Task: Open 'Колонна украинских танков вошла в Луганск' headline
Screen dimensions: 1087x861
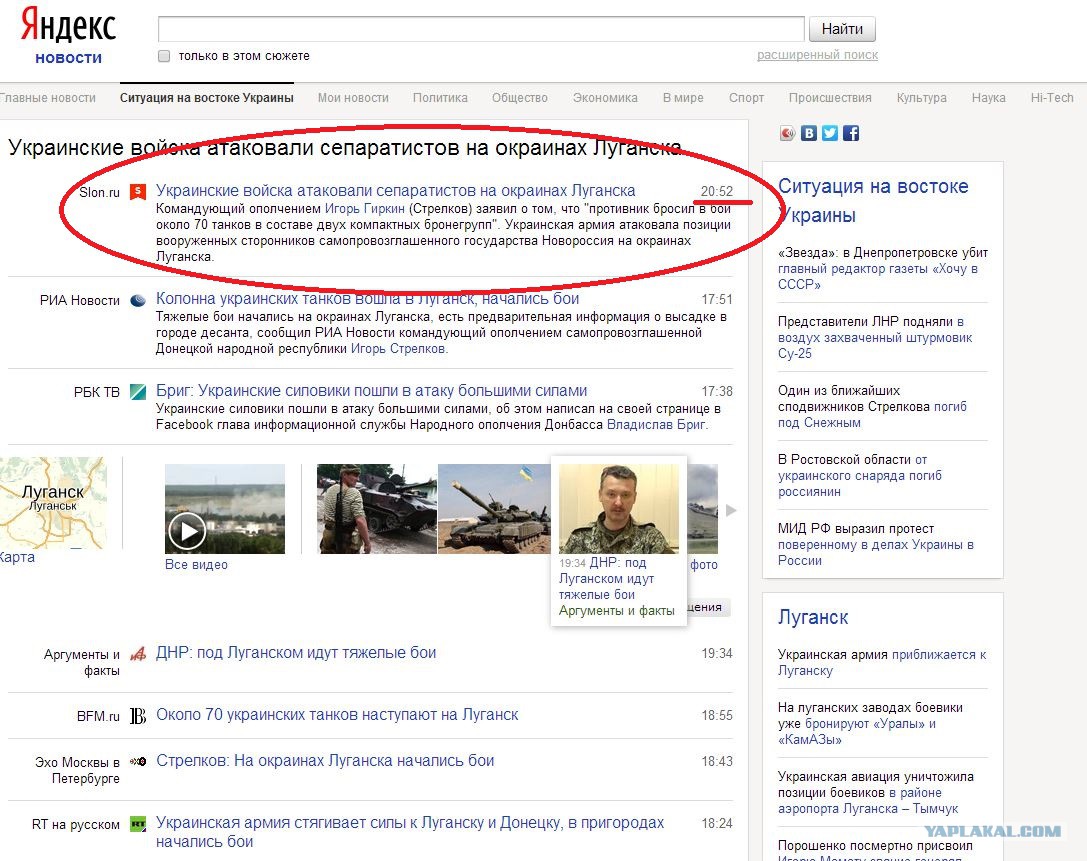Action: 367,299
